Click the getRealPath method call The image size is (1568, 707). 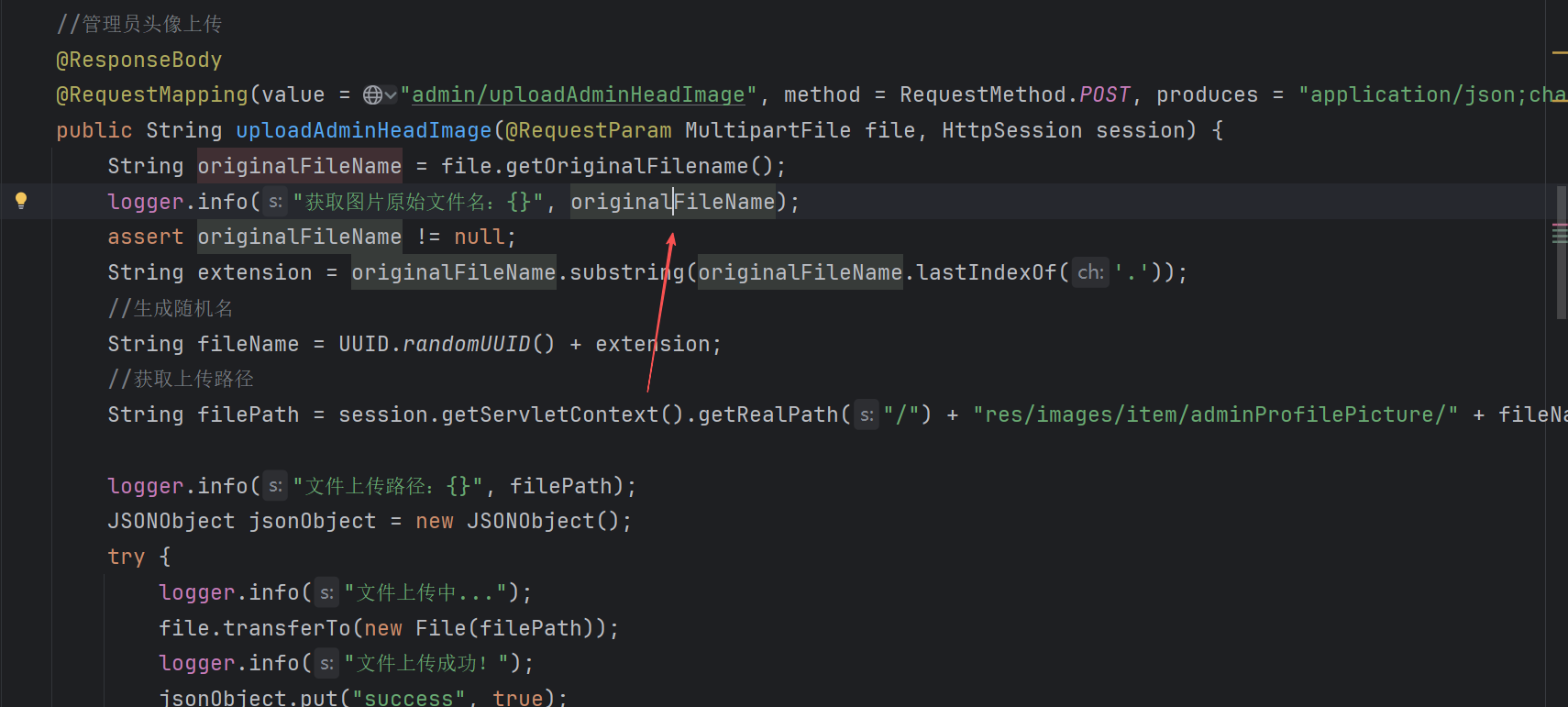(768, 414)
